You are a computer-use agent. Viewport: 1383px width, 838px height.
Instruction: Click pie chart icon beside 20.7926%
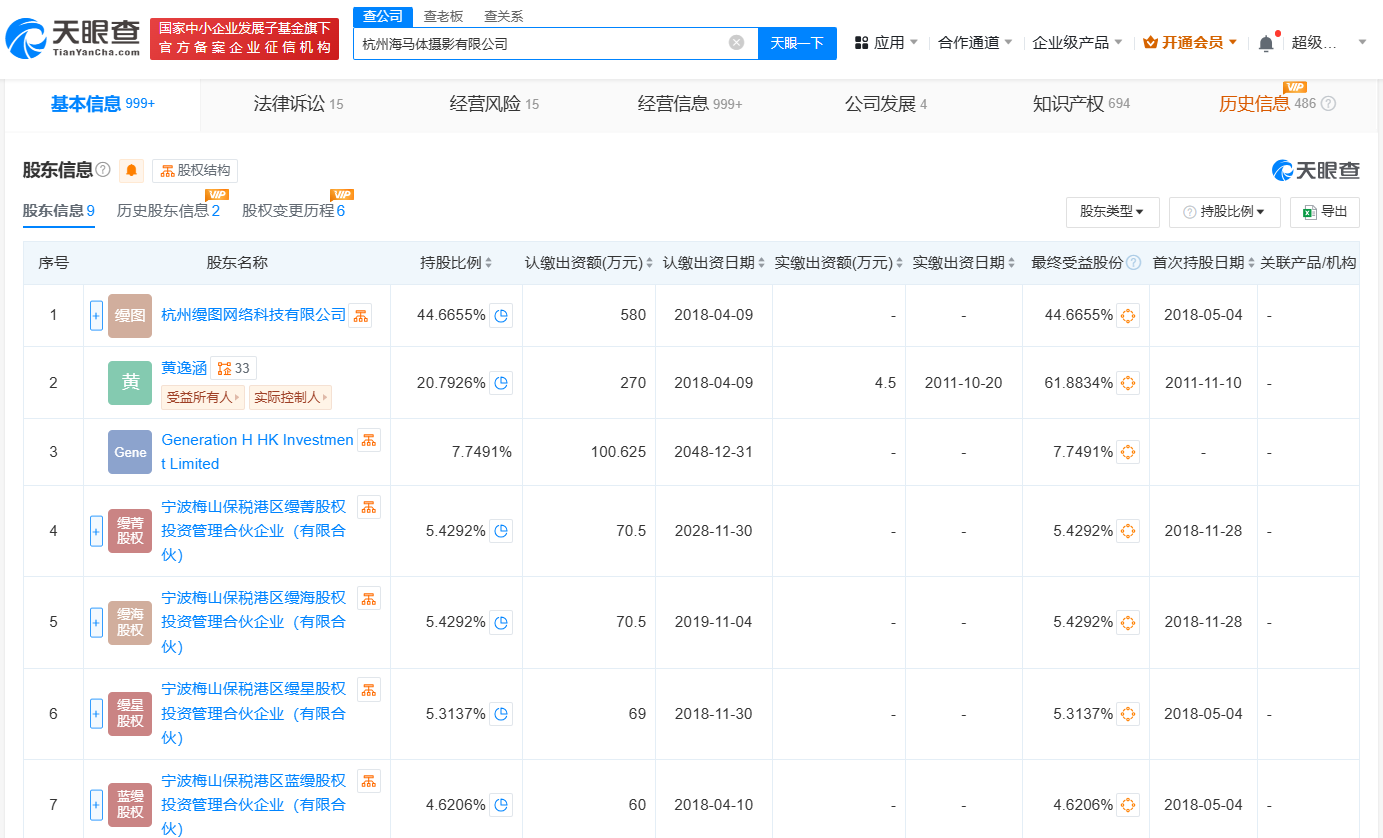502,383
